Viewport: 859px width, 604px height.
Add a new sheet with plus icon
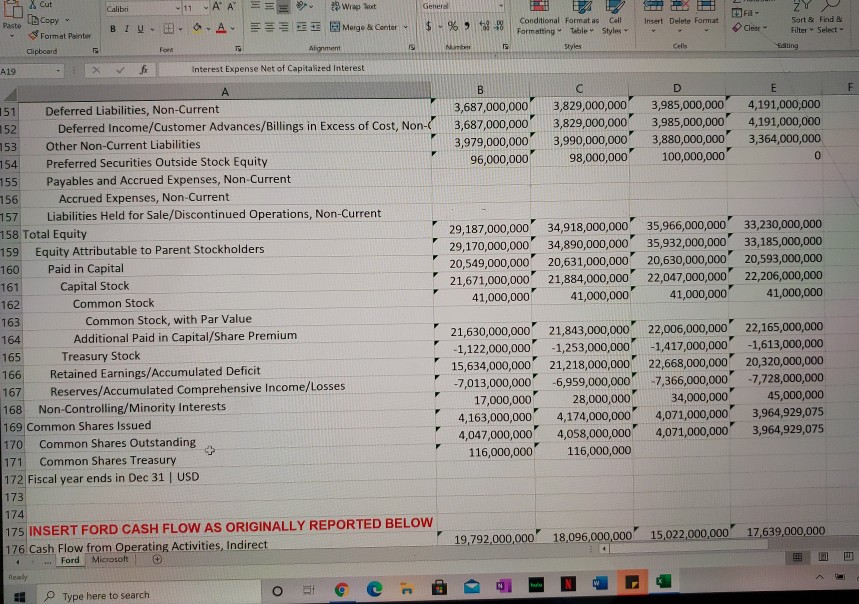coord(157,559)
